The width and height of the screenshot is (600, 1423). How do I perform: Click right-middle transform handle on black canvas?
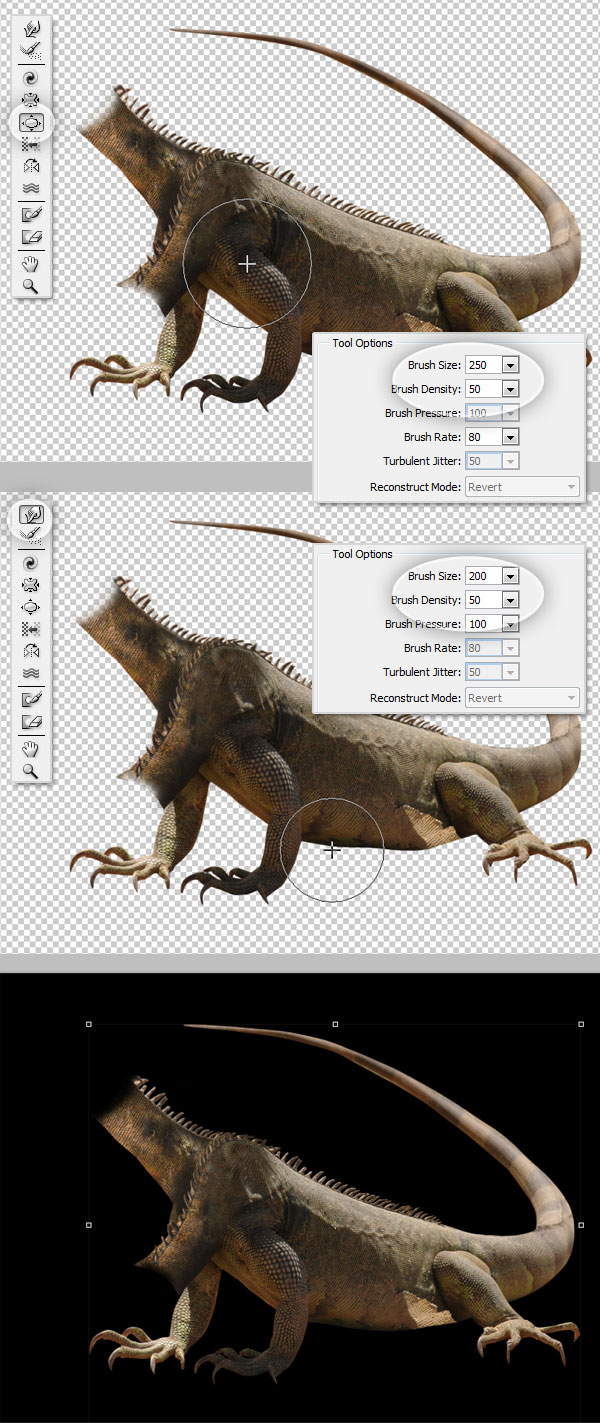(x=581, y=1224)
